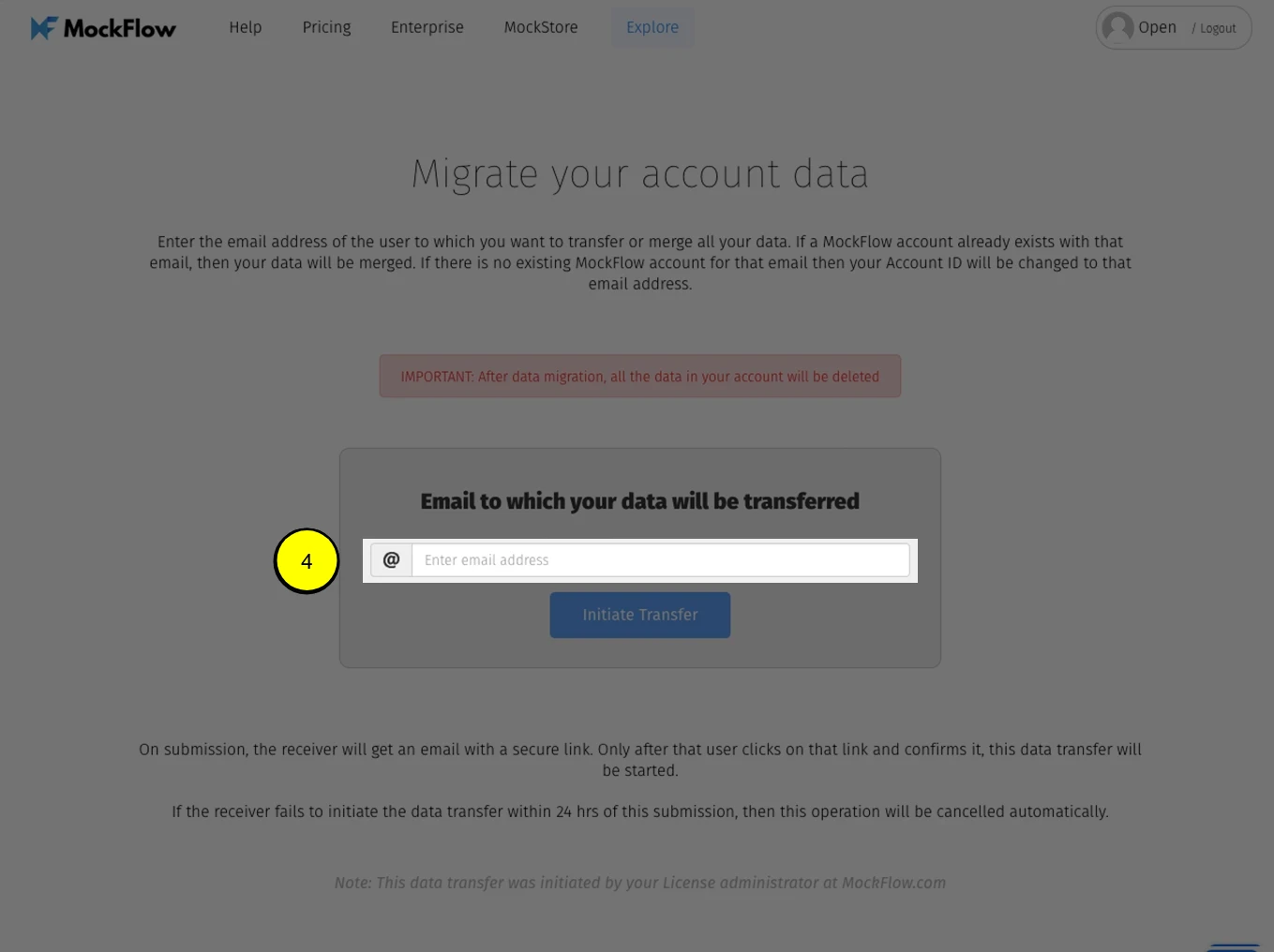
Task: Click the Email to which data transferred heading
Action: (x=640, y=501)
